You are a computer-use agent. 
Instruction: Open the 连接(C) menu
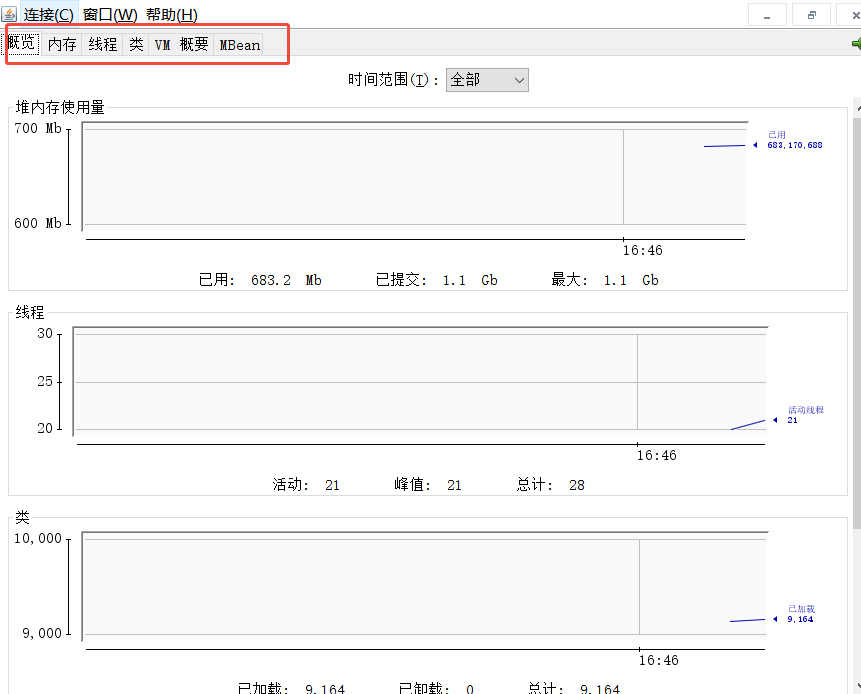[x=46, y=15]
